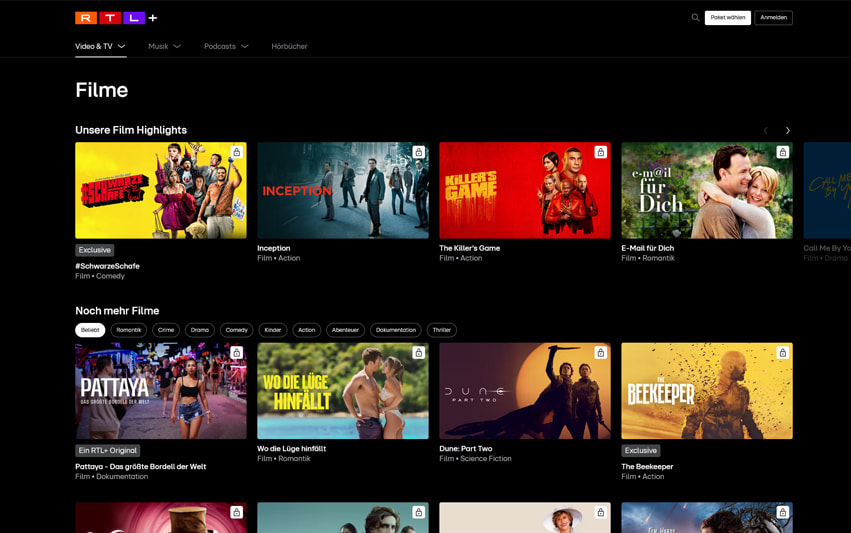Open the E-Mail für Dich thumbnail
Screen dimensions: 851x533
707,191
